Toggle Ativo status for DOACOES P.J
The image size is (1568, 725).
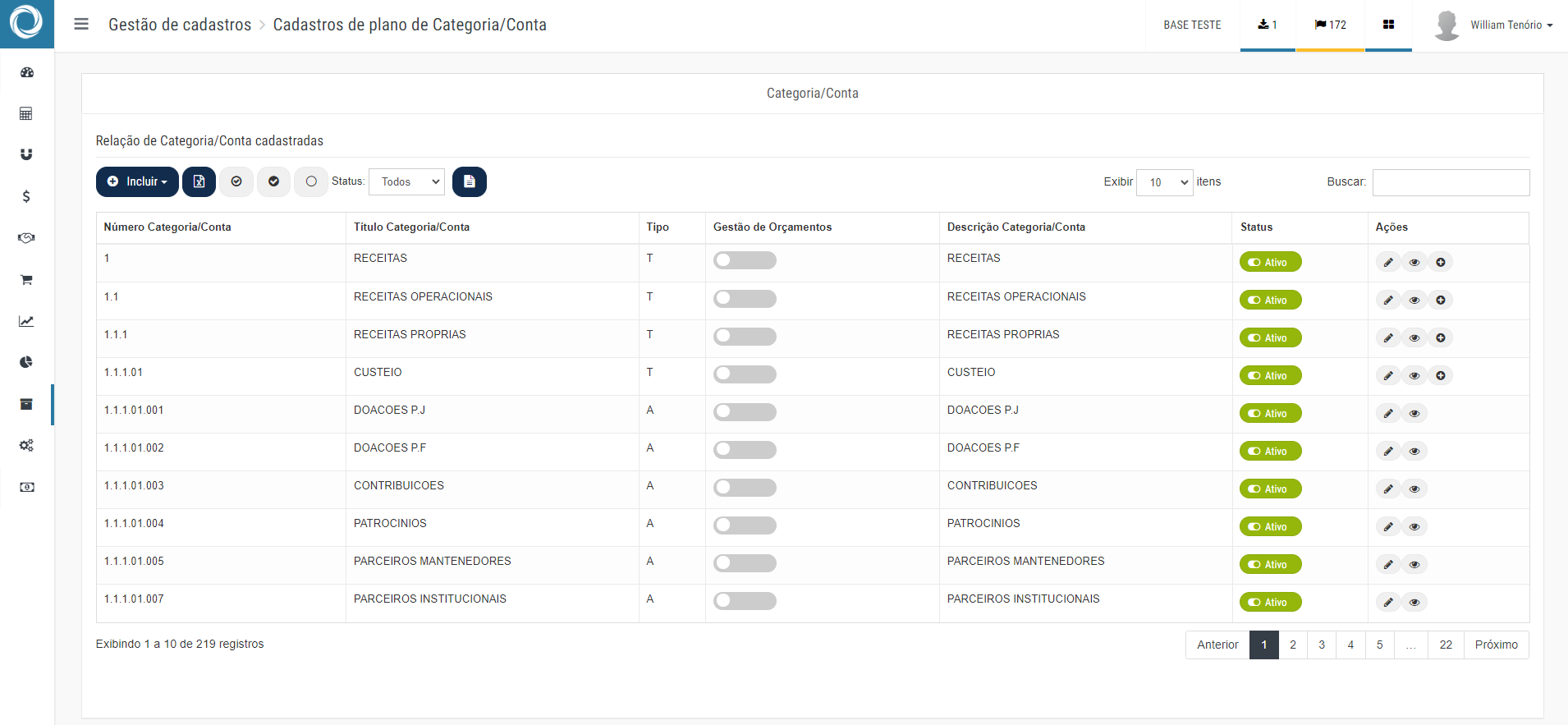(1270, 413)
